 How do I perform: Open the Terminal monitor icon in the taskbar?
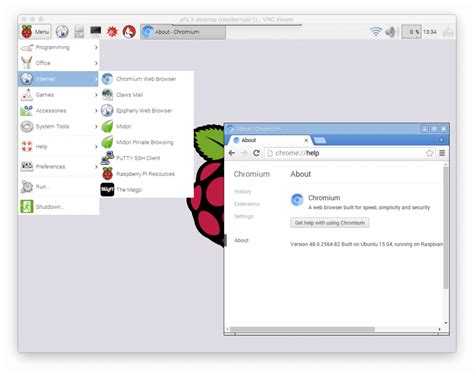pos(96,31)
